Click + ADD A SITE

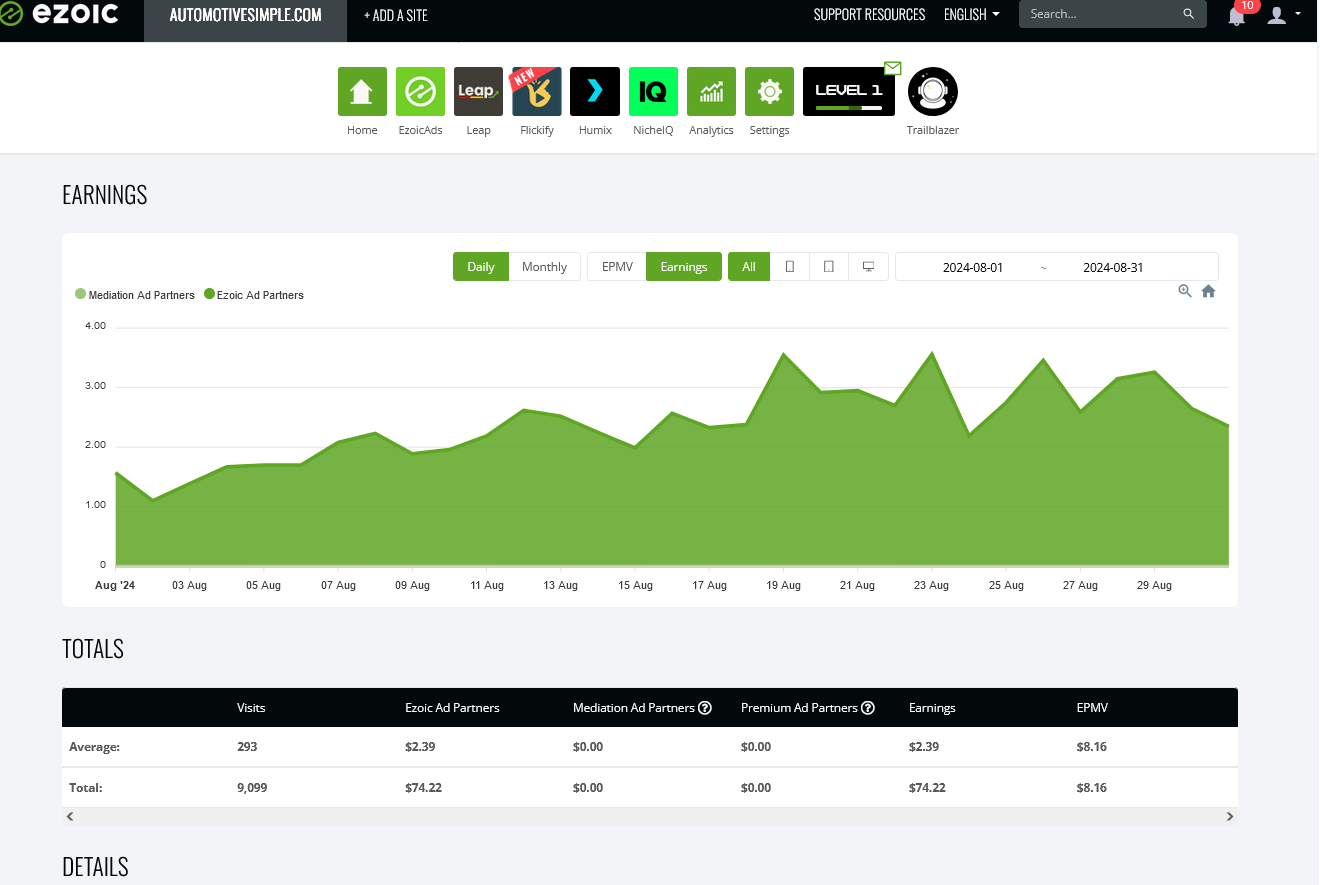click(x=398, y=15)
